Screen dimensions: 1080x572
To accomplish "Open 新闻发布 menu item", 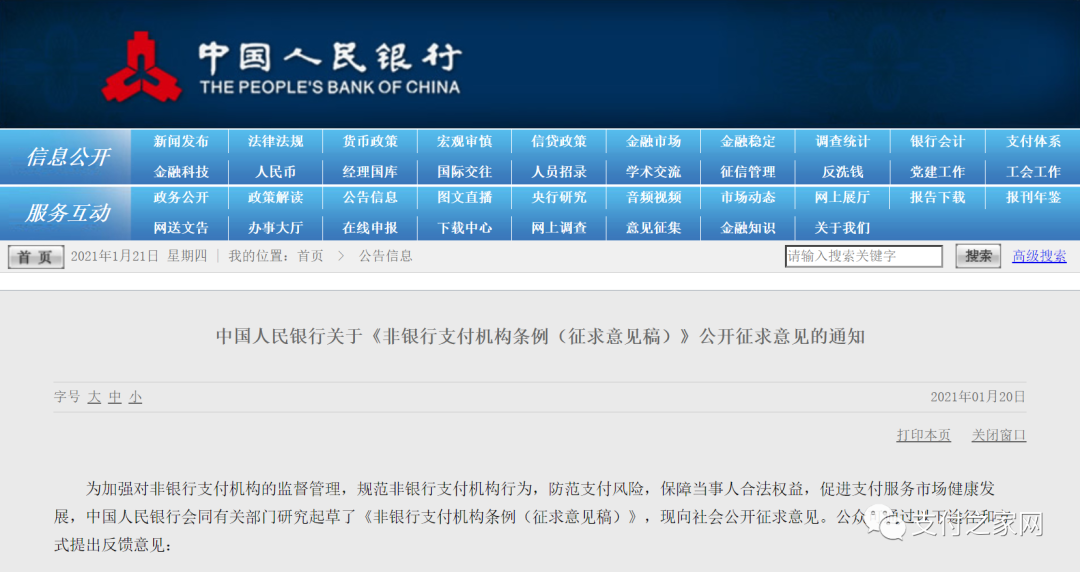I will [x=181, y=141].
